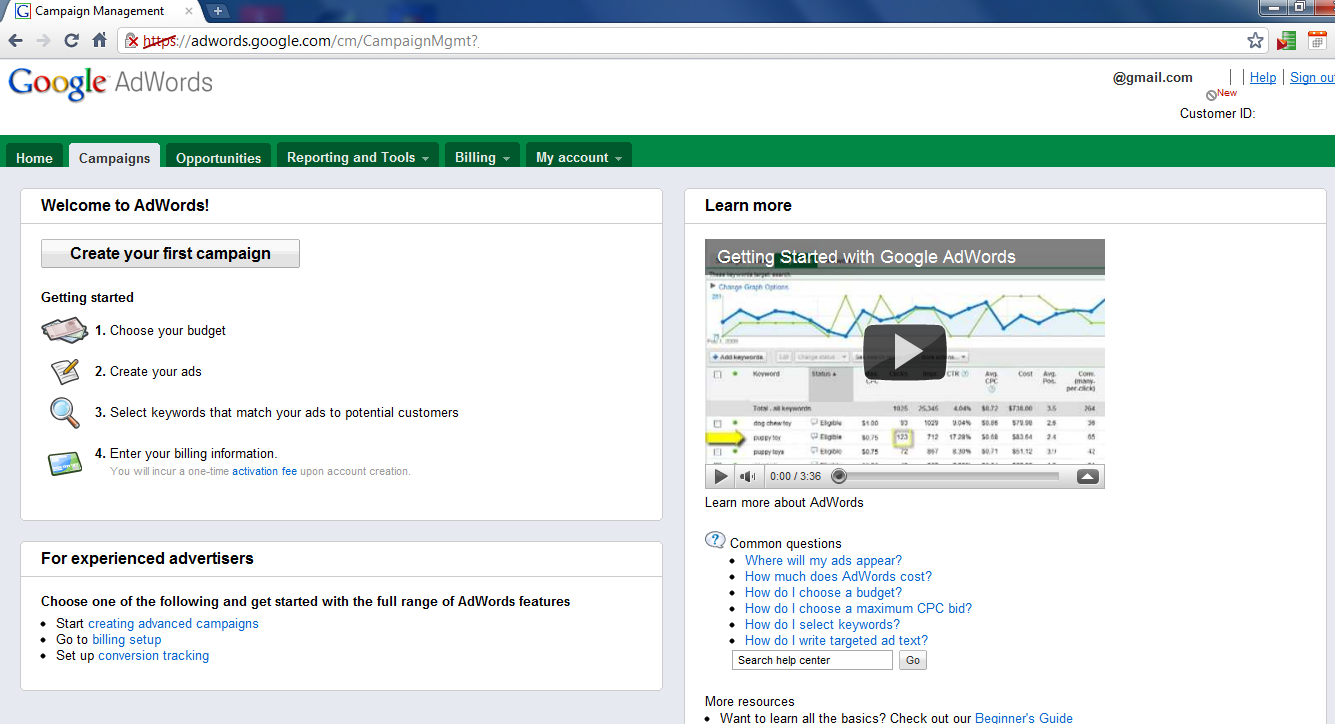1335x724 pixels.
Task: Switch to the Home tab
Action: pos(34,157)
